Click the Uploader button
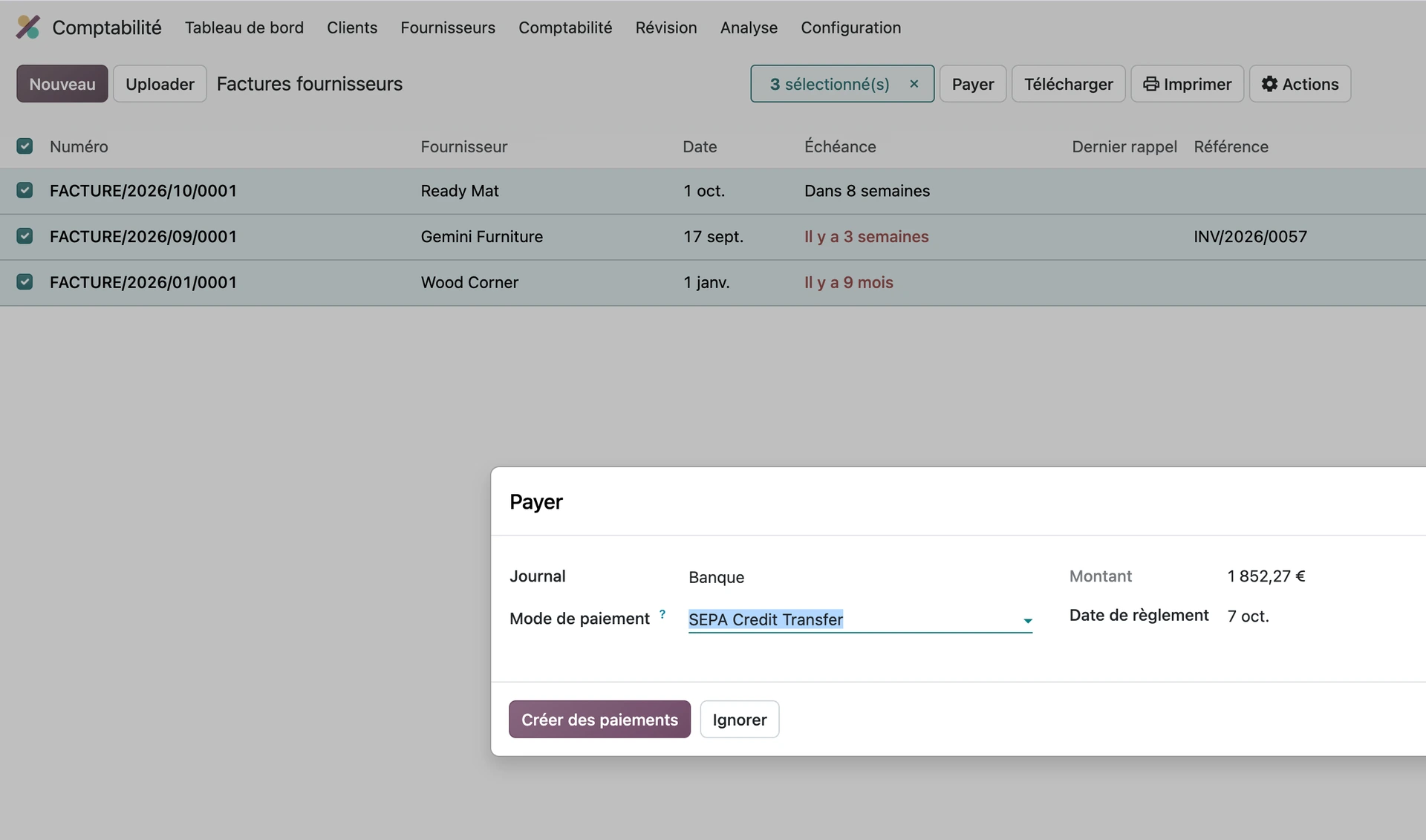The width and height of the screenshot is (1426, 840). [160, 84]
